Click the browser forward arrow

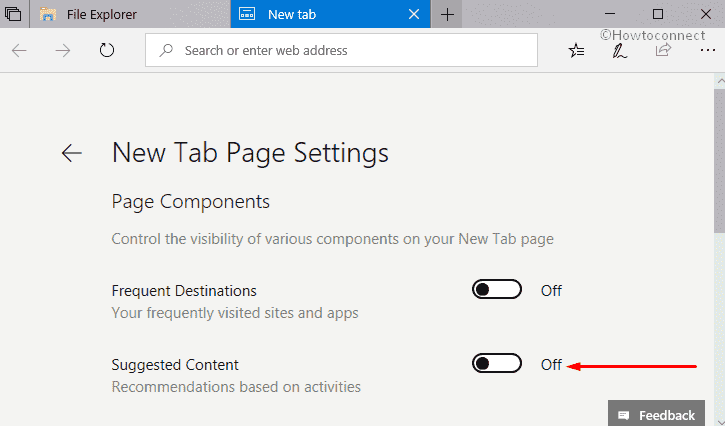pyautogui.click(x=63, y=50)
